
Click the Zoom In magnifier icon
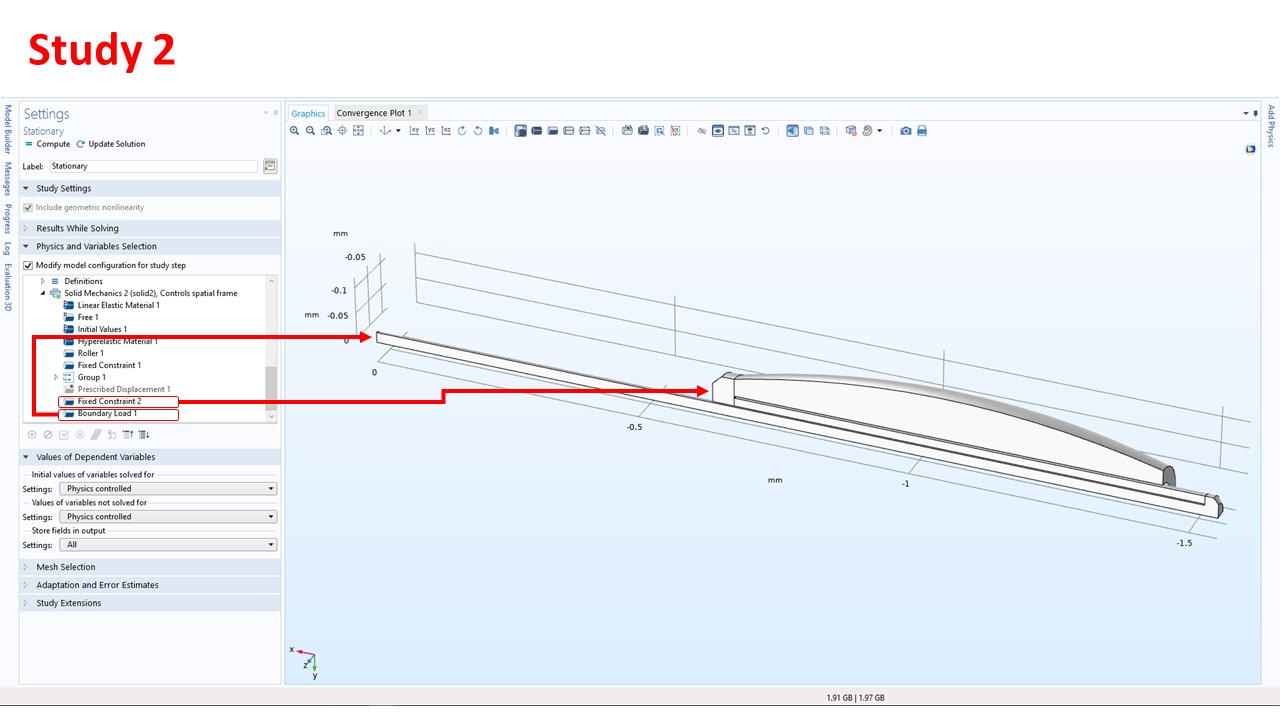(295, 131)
